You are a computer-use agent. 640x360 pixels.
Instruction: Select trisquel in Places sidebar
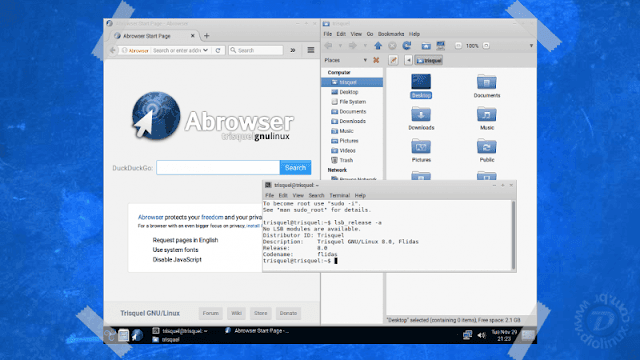(352, 82)
